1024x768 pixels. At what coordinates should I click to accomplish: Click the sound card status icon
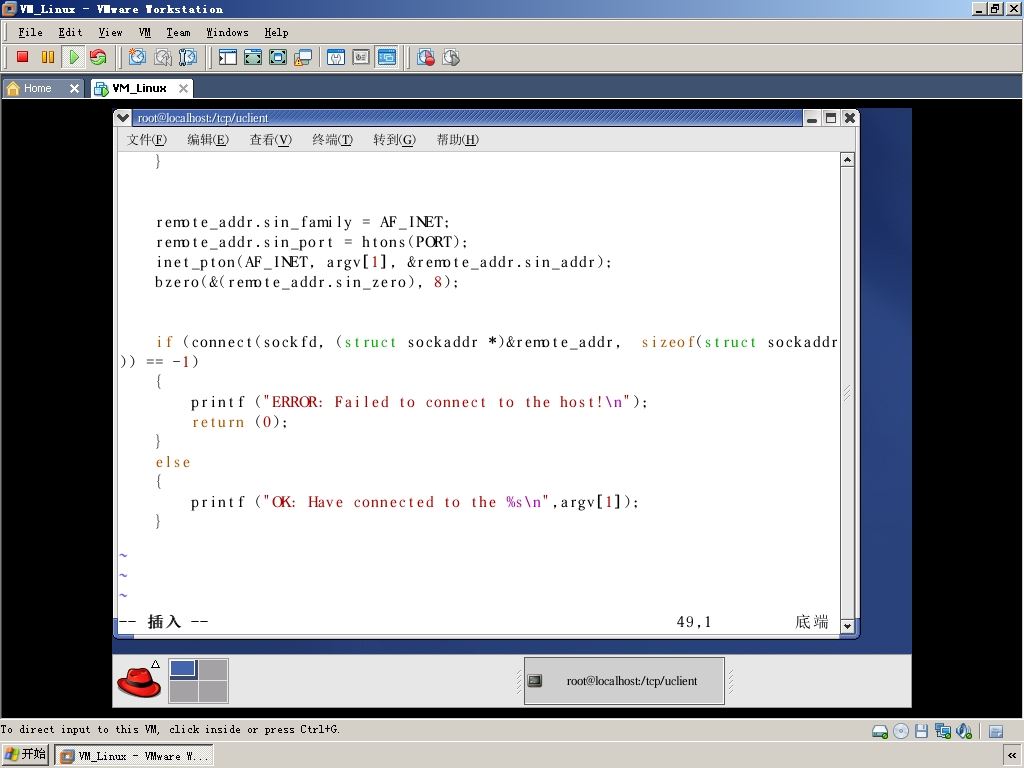964,731
